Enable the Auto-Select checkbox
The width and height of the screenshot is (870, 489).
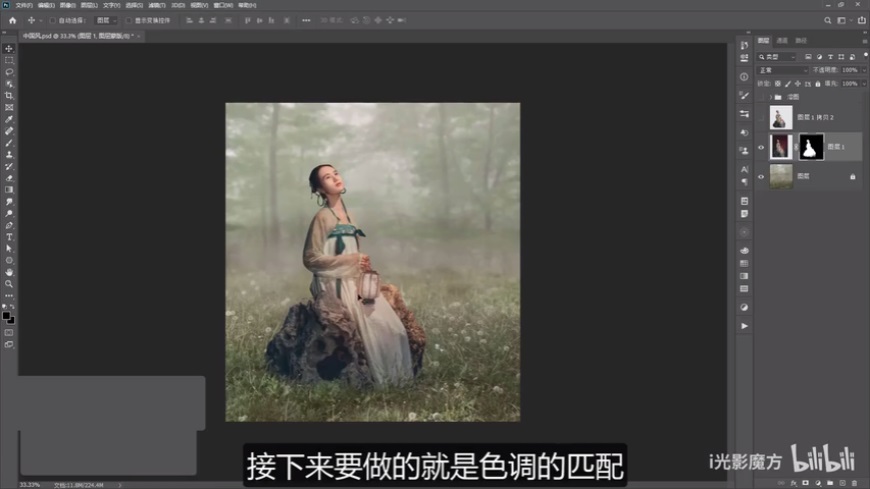(53, 21)
